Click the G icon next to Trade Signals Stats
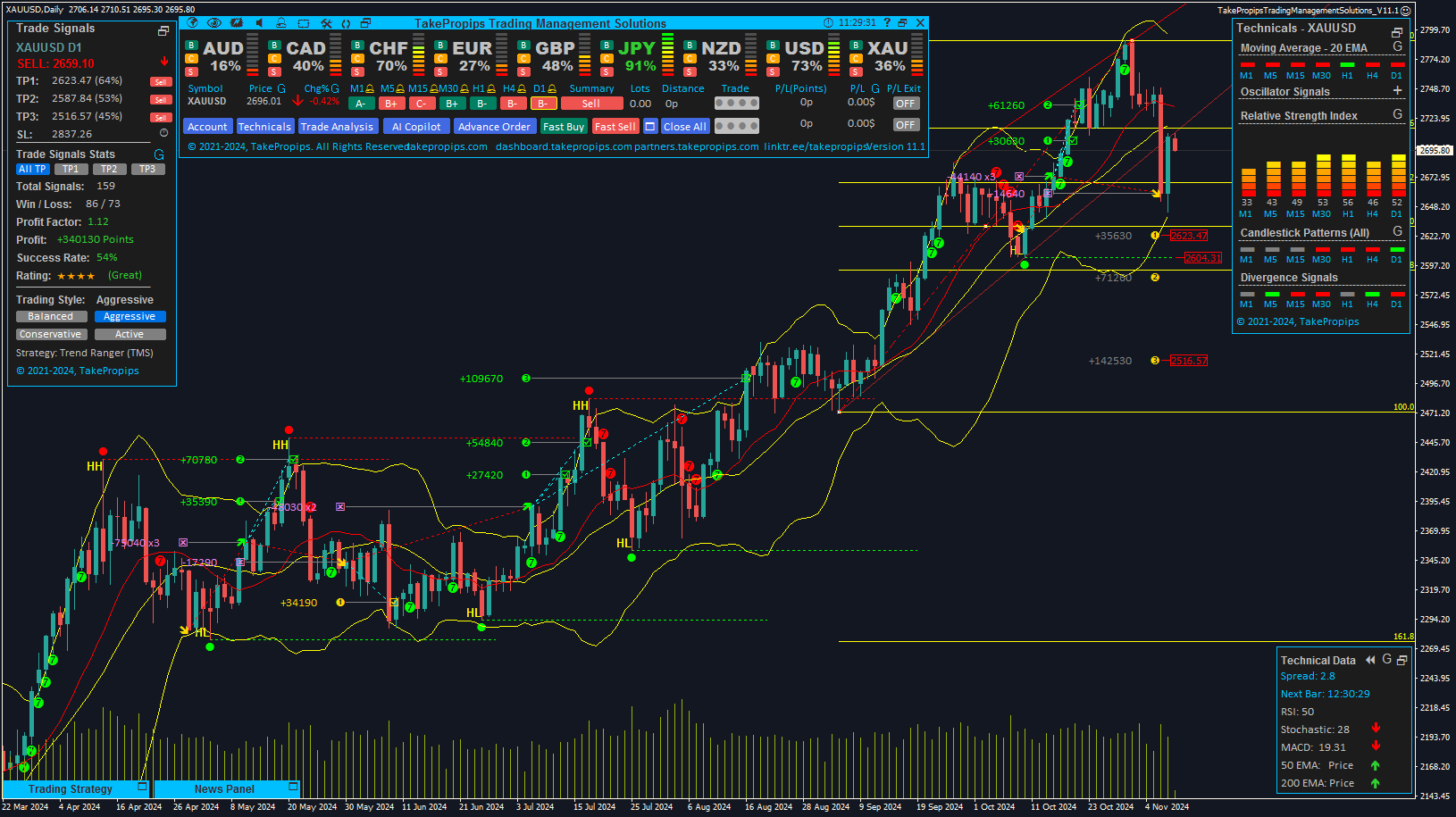 click(x=159, y=154)
